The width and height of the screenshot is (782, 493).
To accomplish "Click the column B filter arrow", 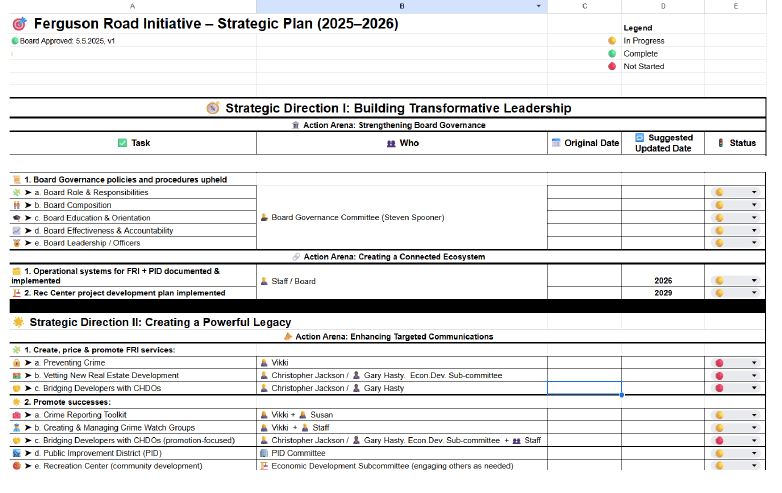I will 539,6.
